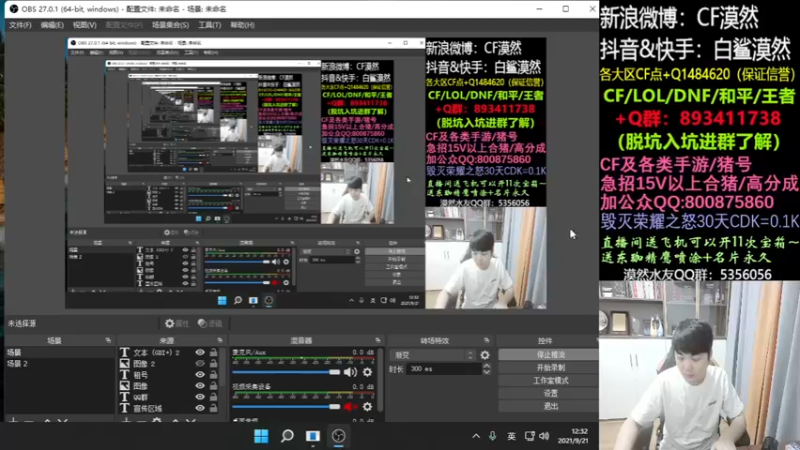Click 开始录制 to start recording
The image size is (800, 450).
click(550, 367)
